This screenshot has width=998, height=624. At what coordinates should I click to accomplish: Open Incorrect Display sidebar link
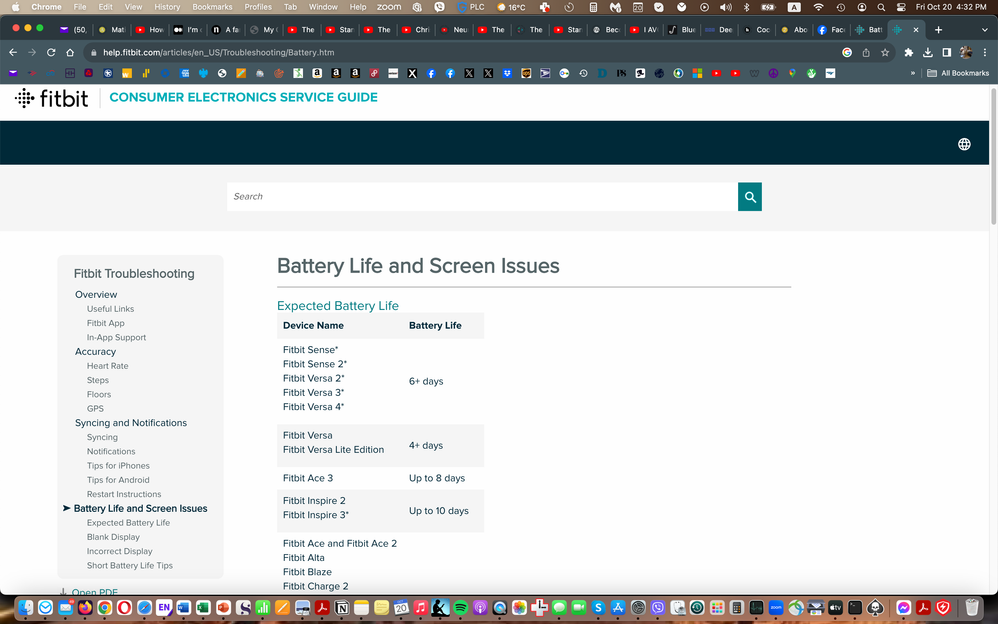click(119, 551)
